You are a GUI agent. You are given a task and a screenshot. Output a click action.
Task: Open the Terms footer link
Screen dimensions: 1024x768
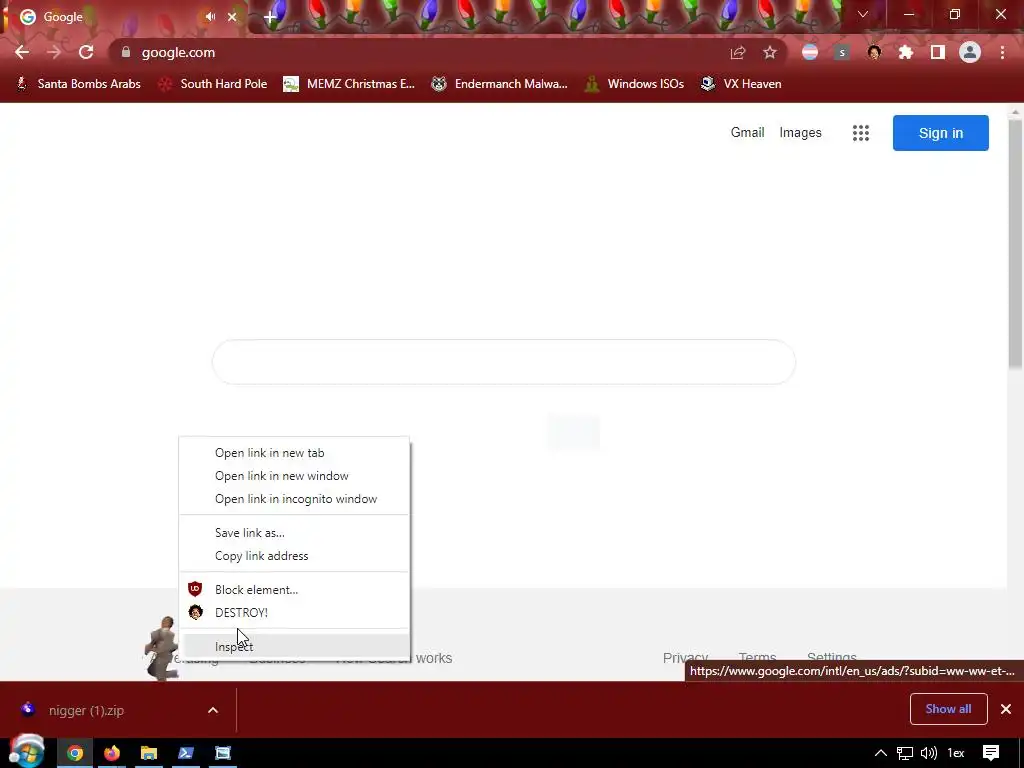pyautogui.click(x=758, y=656)
